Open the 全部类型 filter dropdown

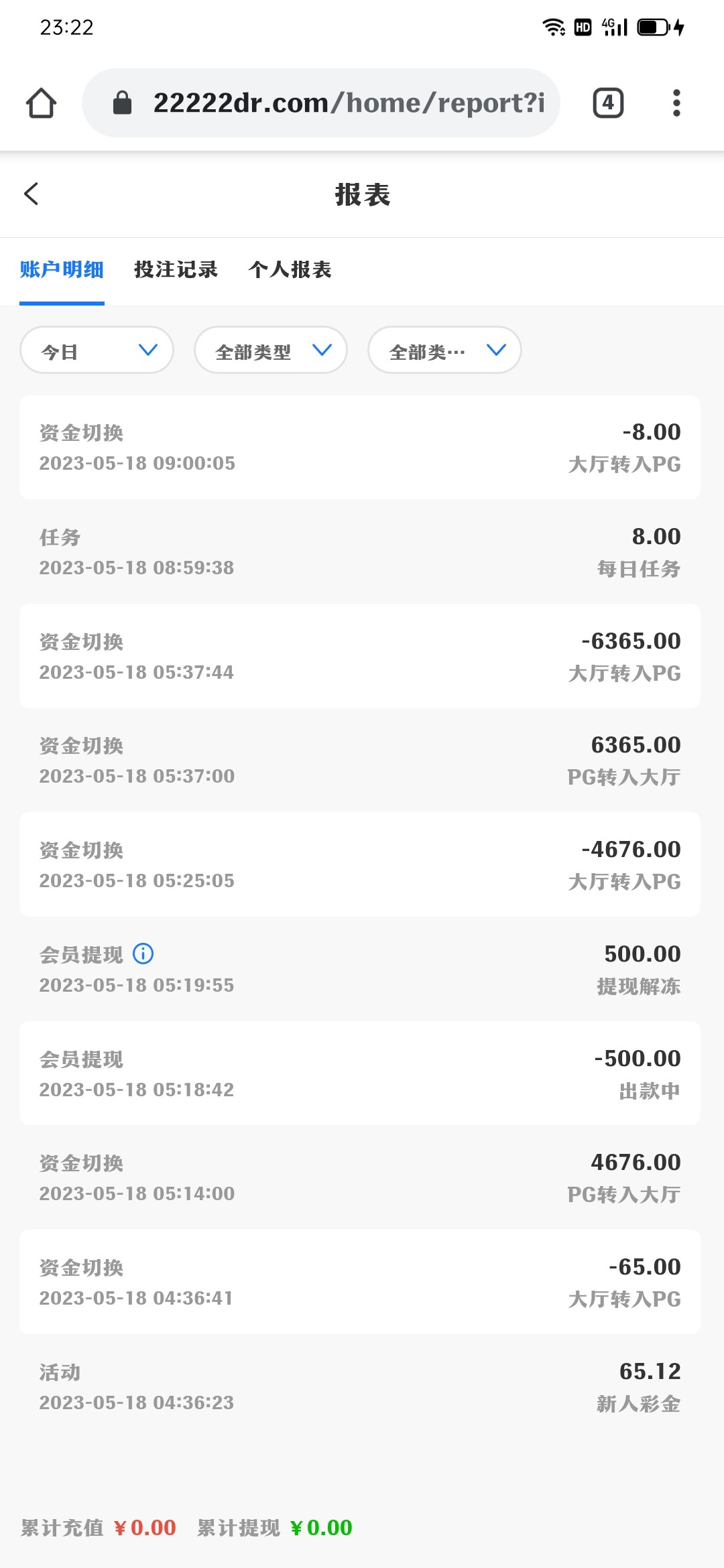click(271, 350)
